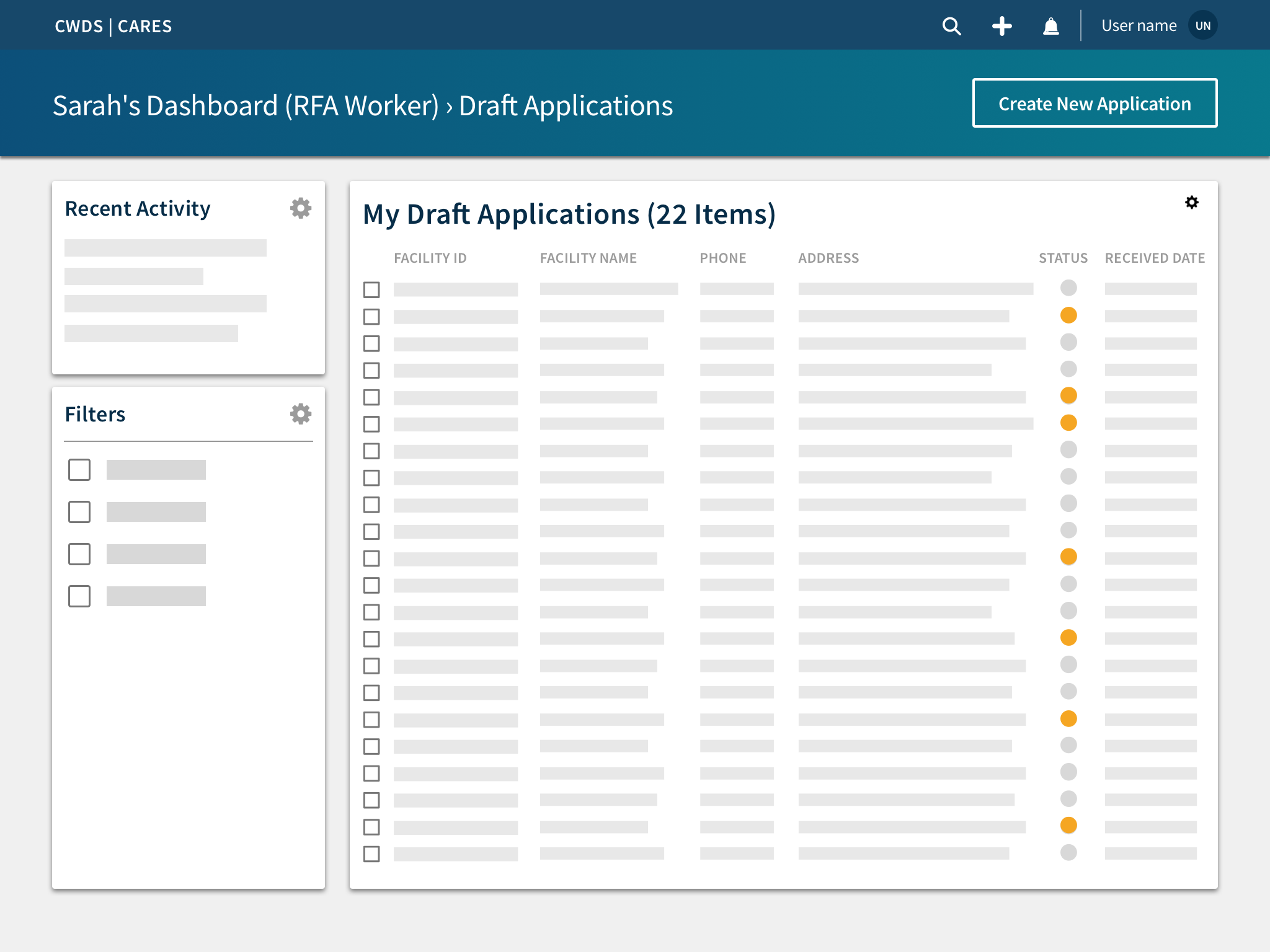Click Create New Application button
The width and height of the screenshot is (1270, 952).
(1094, 104)
